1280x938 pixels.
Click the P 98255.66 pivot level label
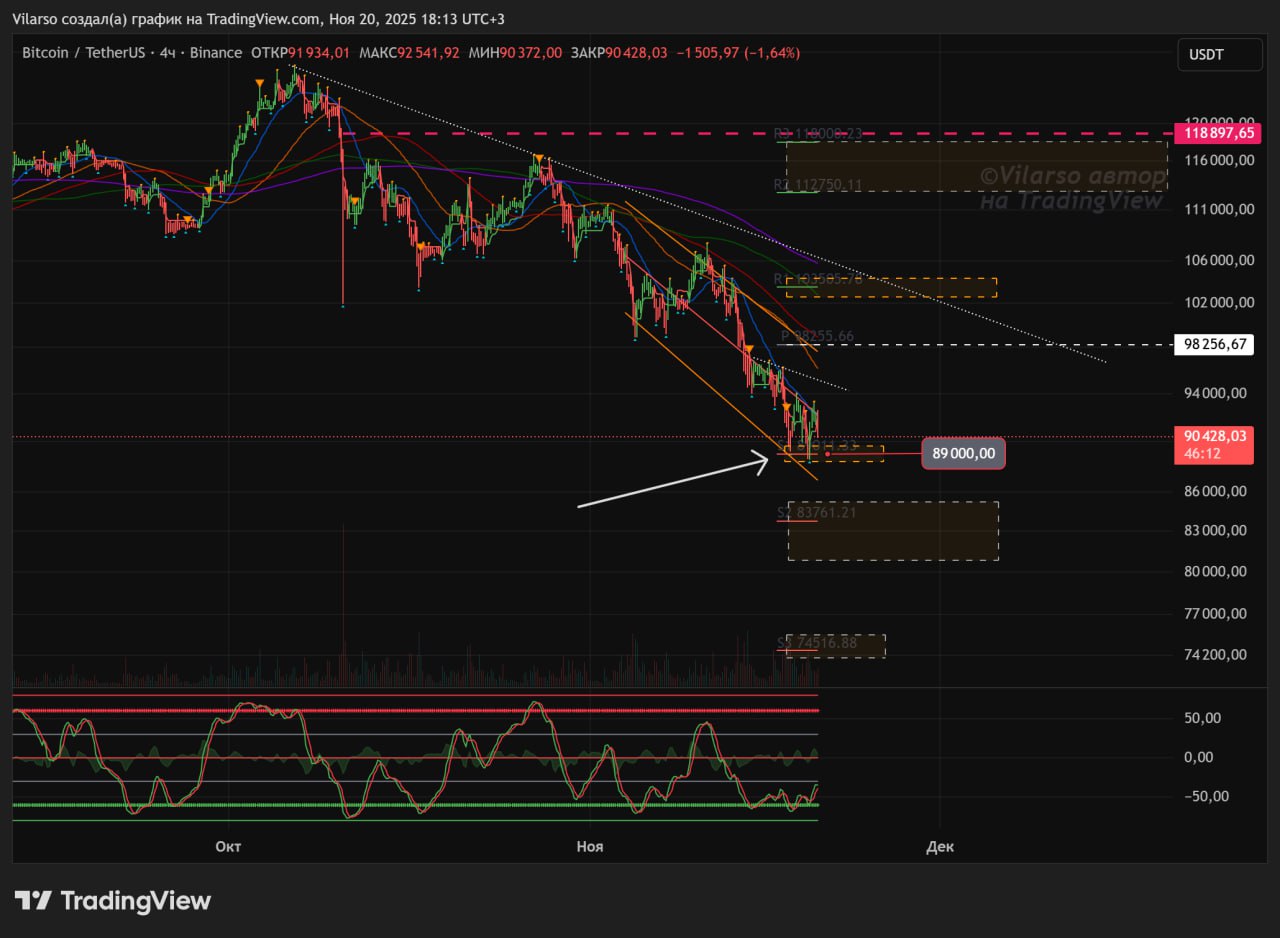coord(817,336)
